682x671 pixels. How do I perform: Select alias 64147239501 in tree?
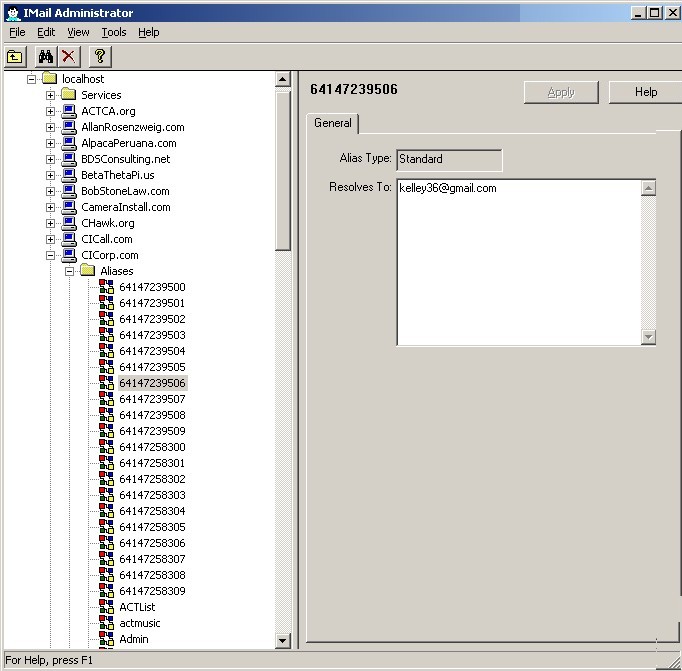[x=152, y=303]
